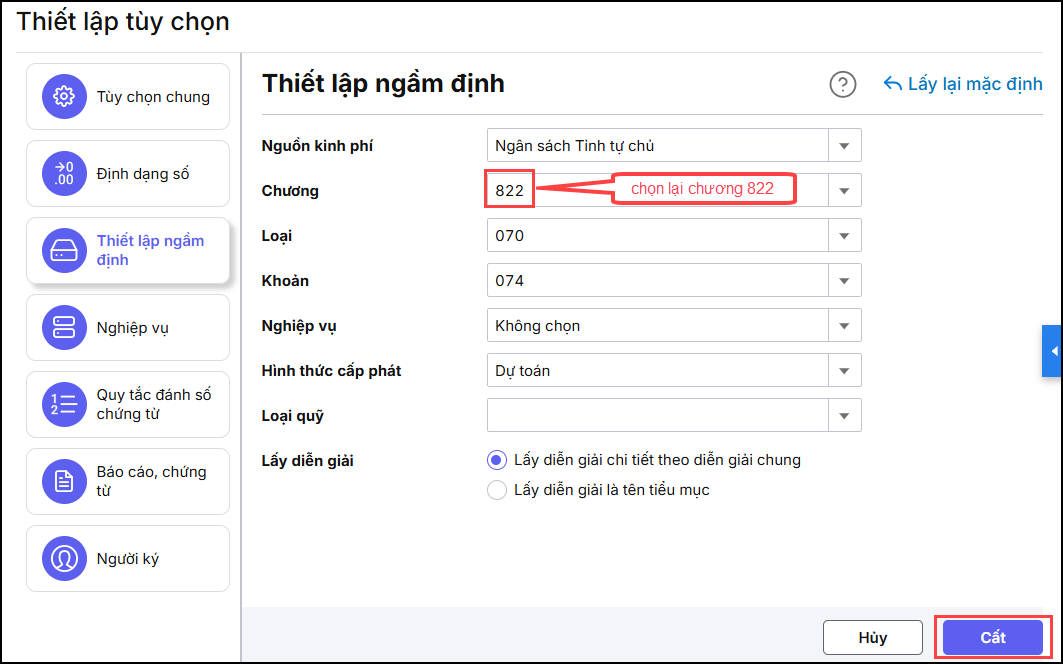Click the undo arrow beside Lấy lại mặc định
This screenshot has width=1063, height=664.
tap(892, 84)
